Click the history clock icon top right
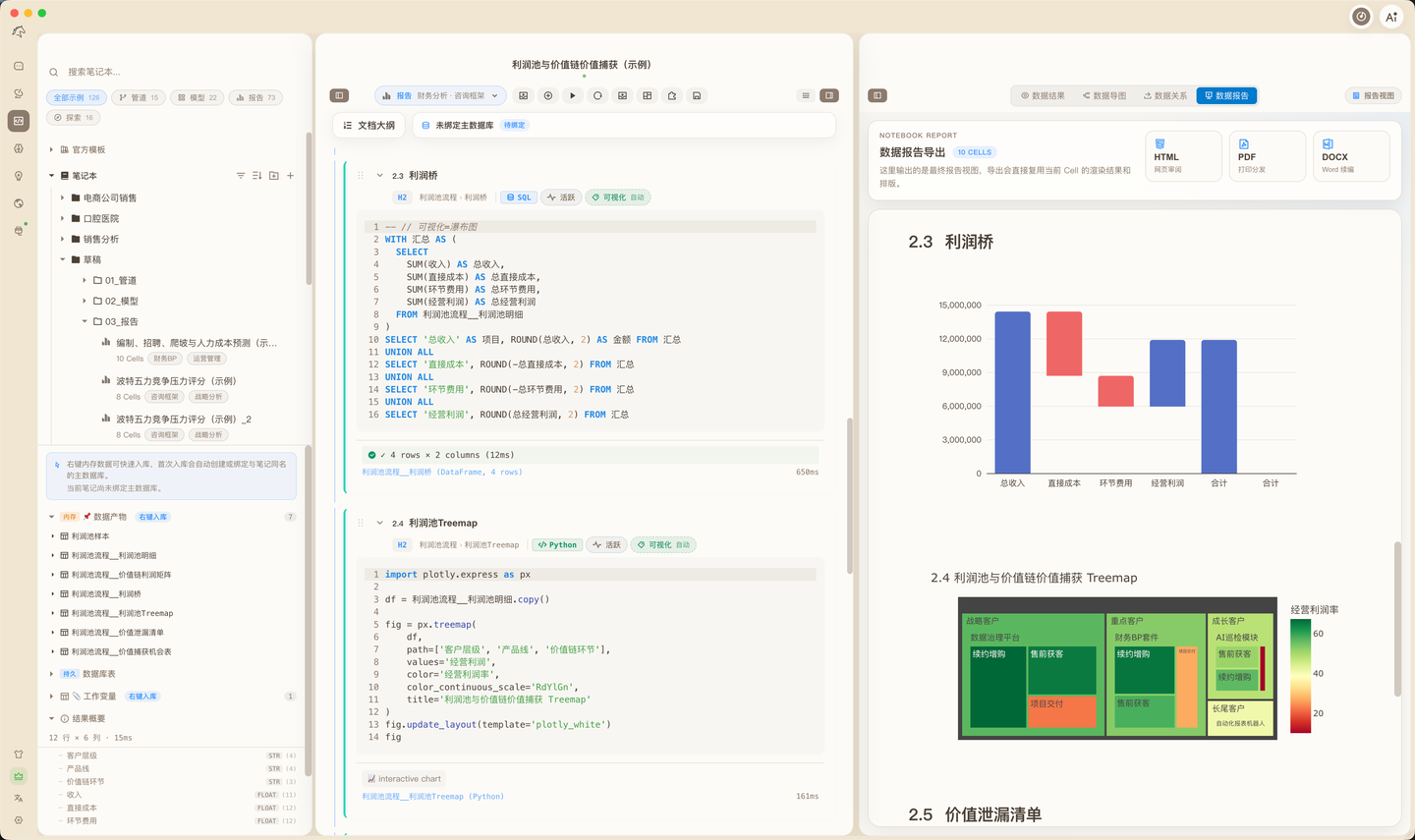 (x=1361, y=17)
